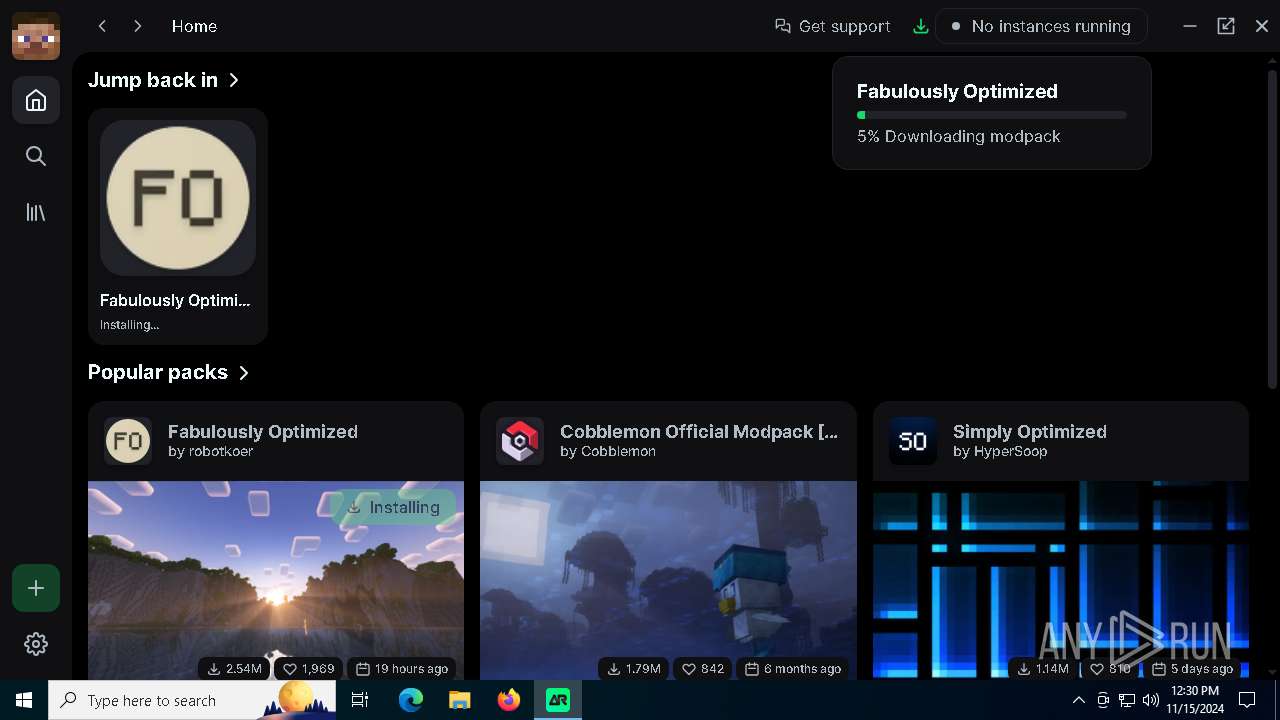Navigate back with left arrow
The width and height of the screenshot is (1280, 720).
pos(102,26)
